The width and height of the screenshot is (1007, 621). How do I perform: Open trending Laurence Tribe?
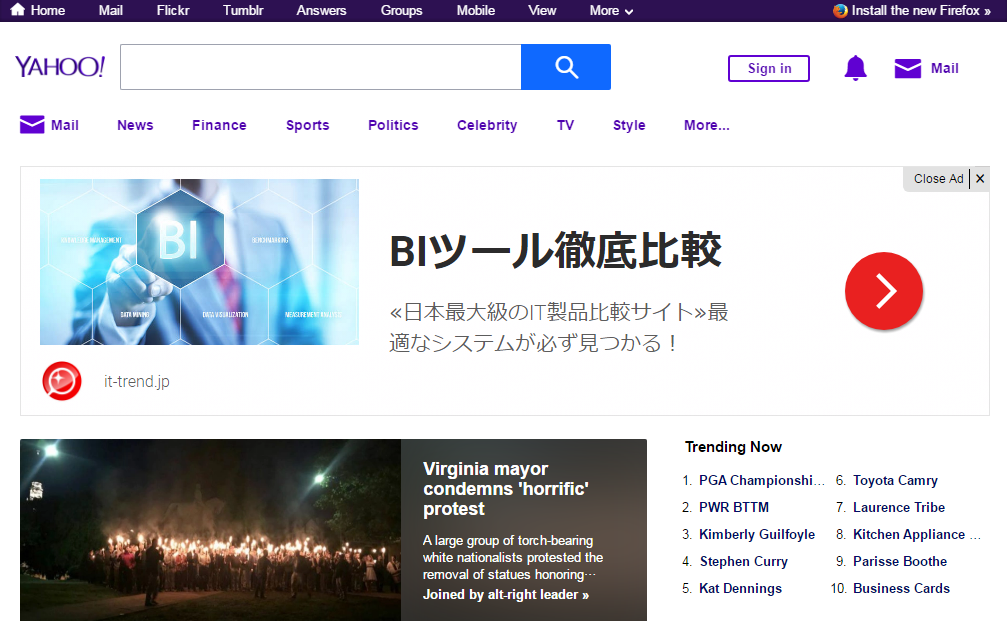(x=898, y=507)
